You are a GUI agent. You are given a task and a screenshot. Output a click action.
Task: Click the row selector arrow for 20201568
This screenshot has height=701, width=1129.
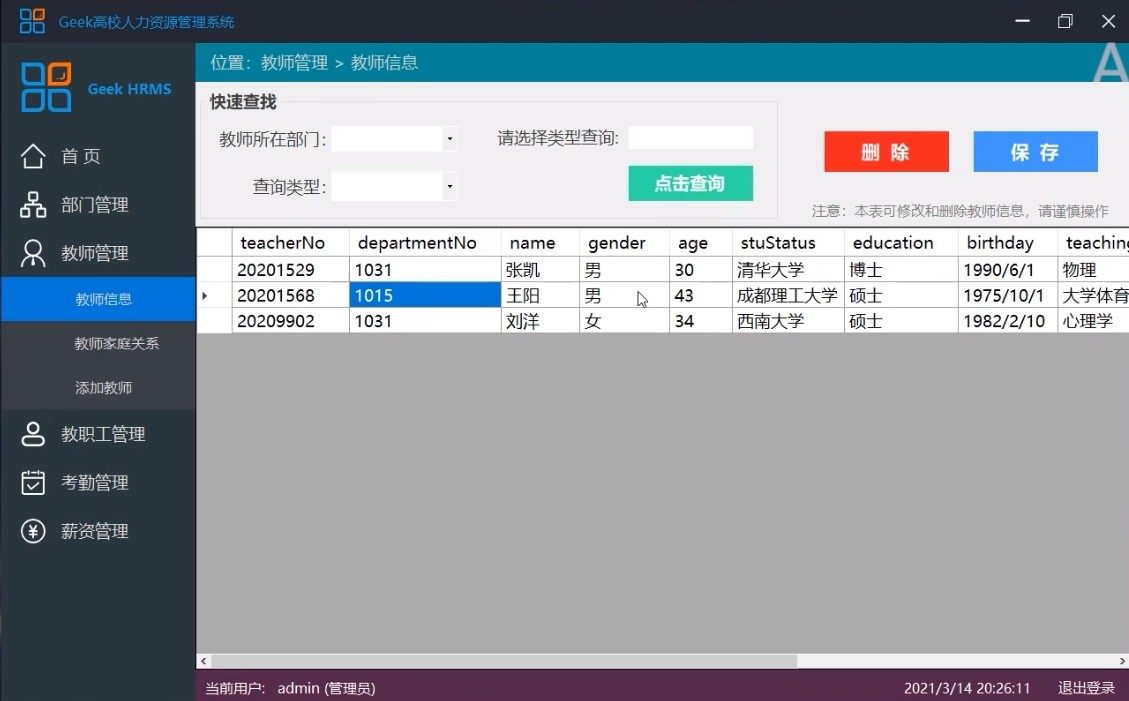coord(215,296)
